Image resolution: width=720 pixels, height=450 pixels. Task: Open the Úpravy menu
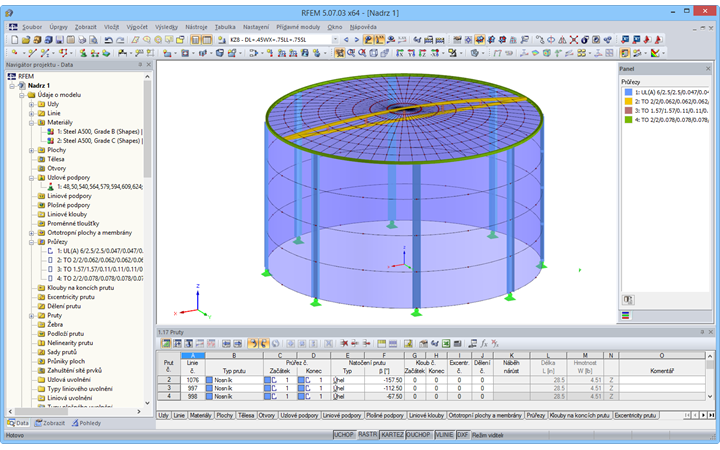59,27
